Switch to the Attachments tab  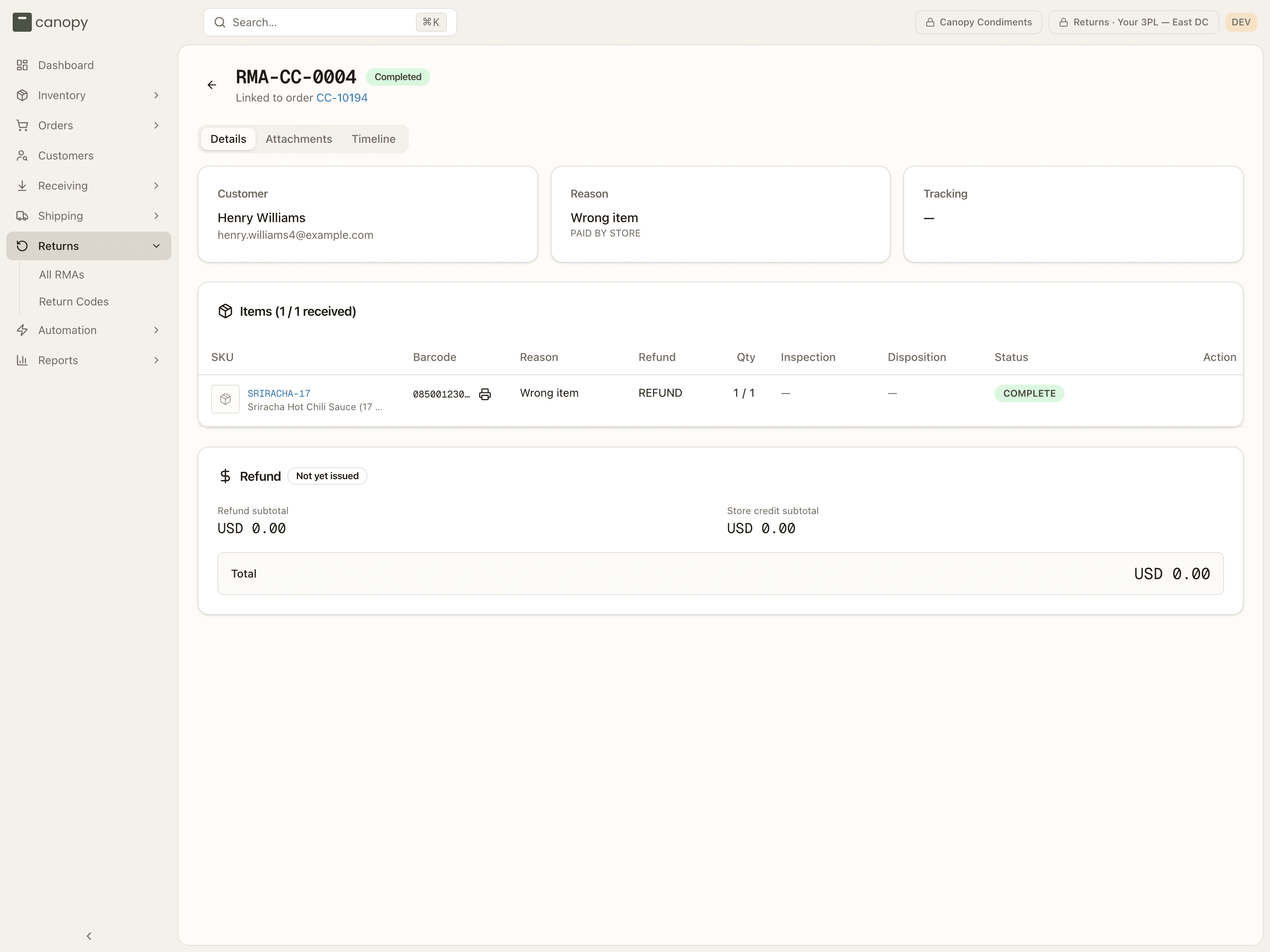coord(298,139)
